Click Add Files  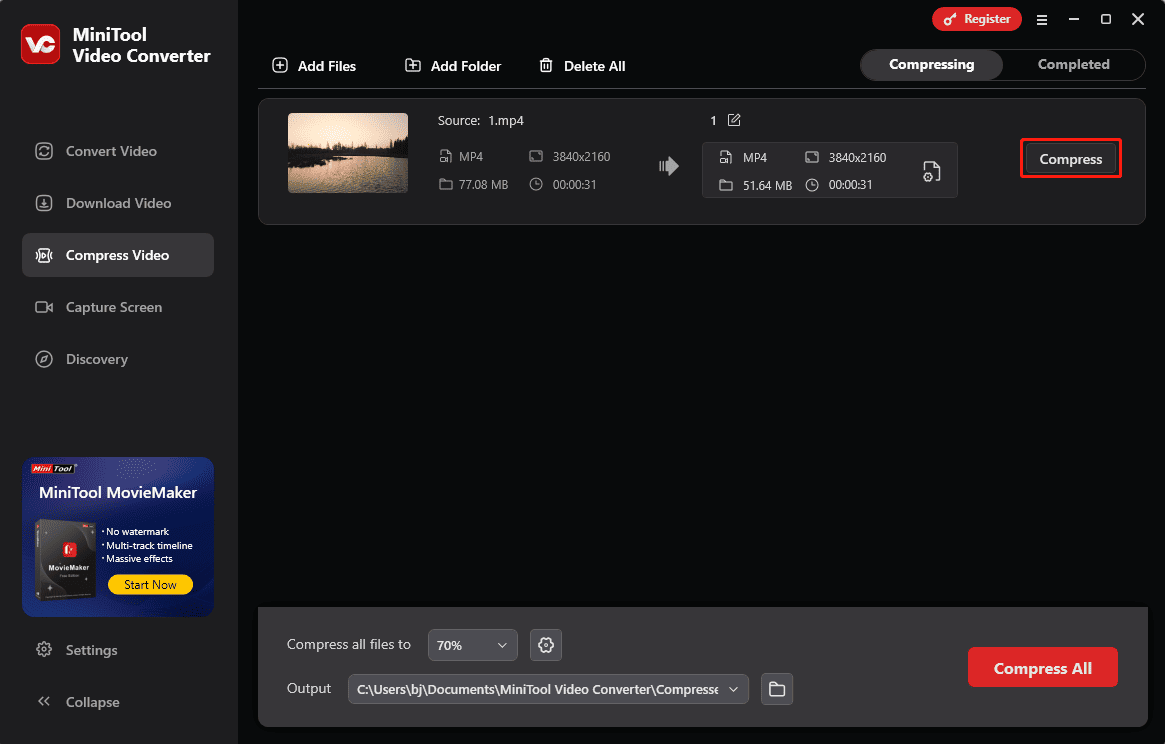point(314,65)
